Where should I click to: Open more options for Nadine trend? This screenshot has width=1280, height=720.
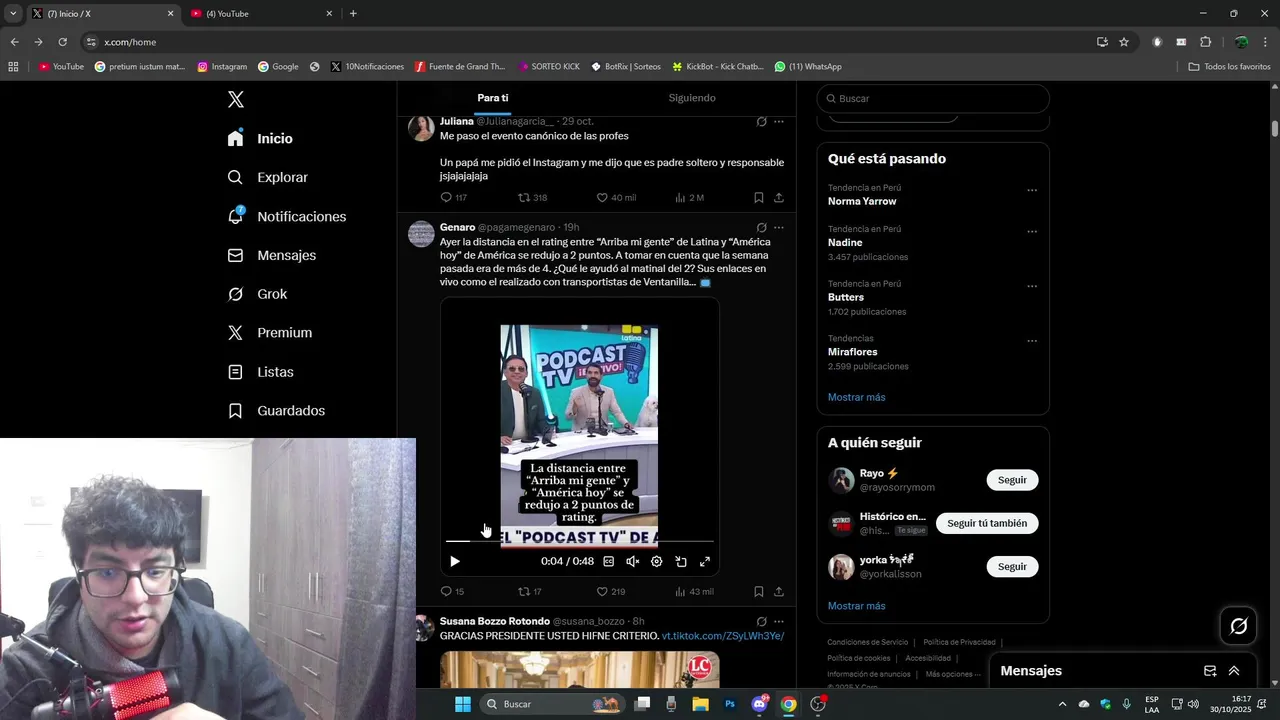point(1032,231)
